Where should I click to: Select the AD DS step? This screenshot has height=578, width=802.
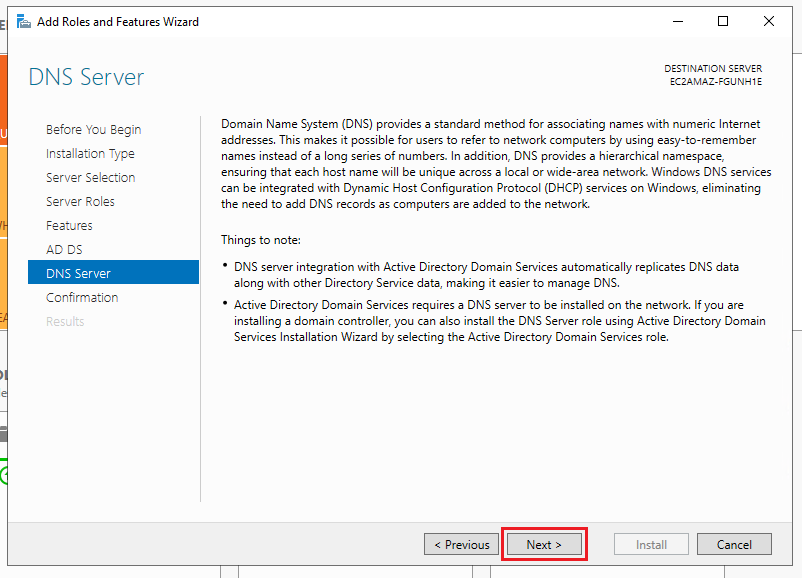64,250
